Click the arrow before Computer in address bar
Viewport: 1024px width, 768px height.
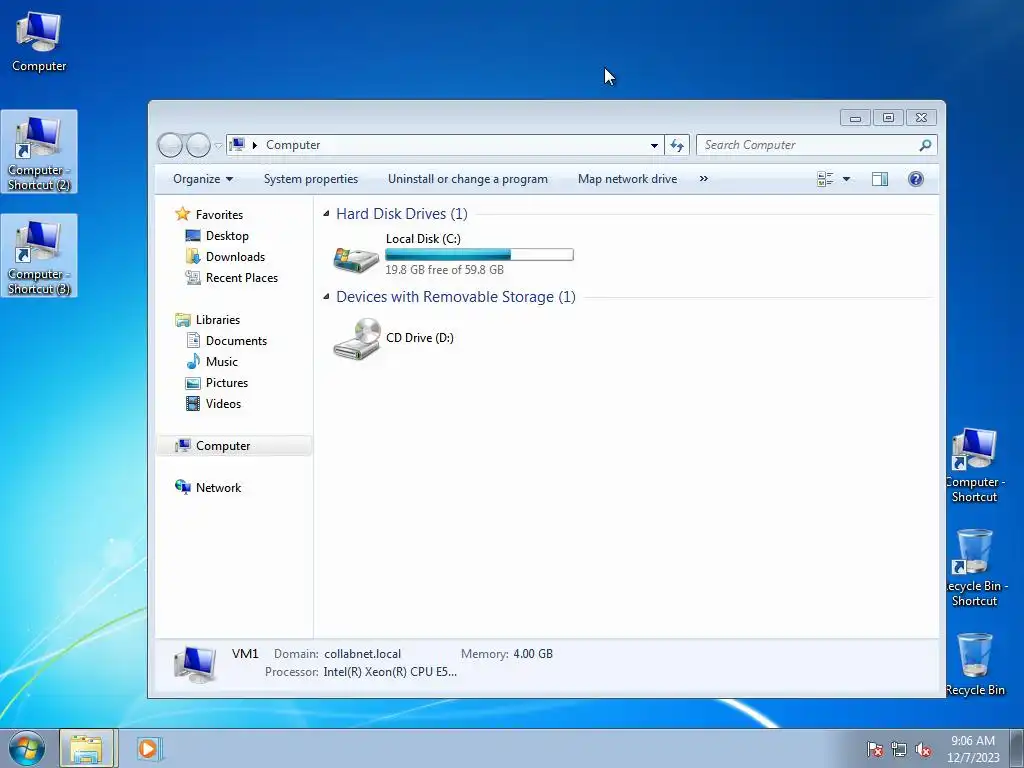[255, 145]
